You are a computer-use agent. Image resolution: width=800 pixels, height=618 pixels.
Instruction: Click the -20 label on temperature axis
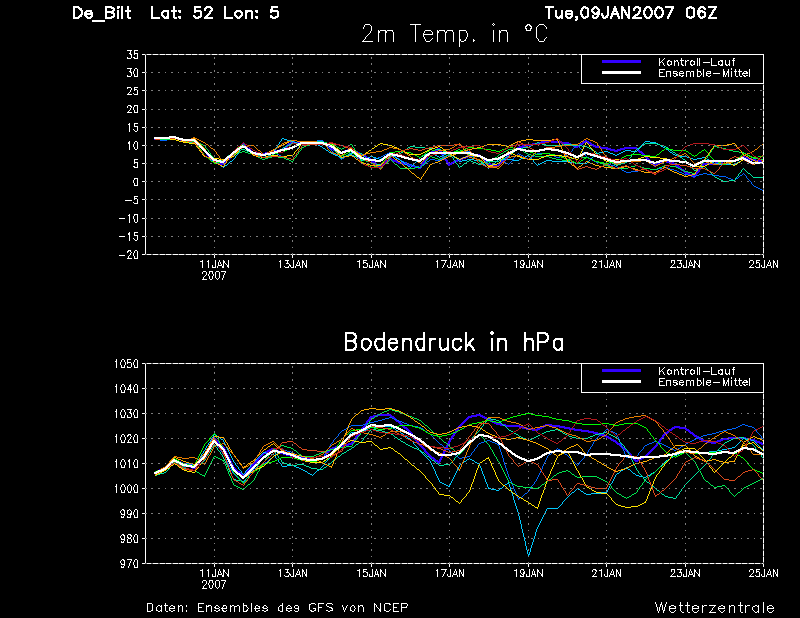point(129,254)
